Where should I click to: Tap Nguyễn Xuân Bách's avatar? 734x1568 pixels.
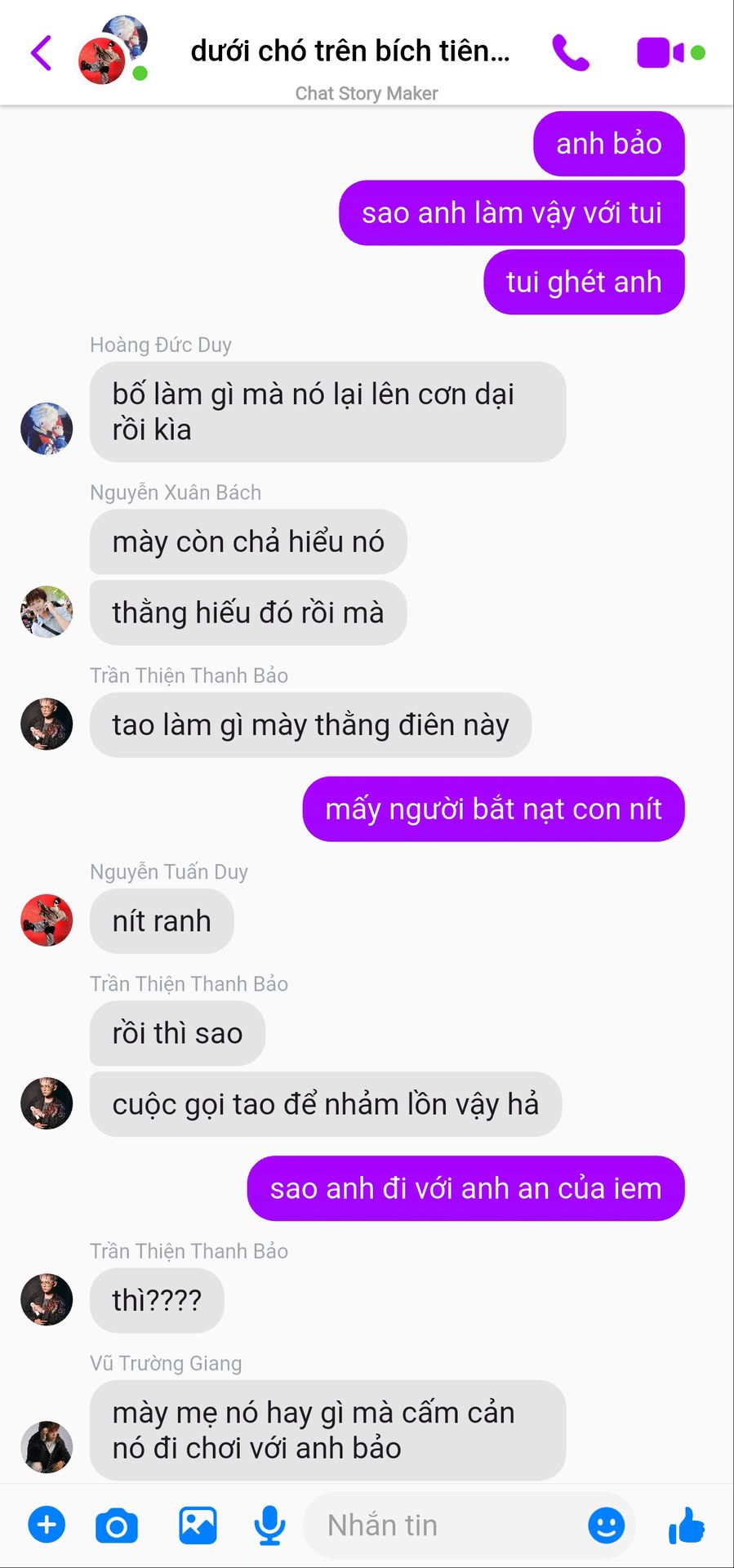coord(47,611)
